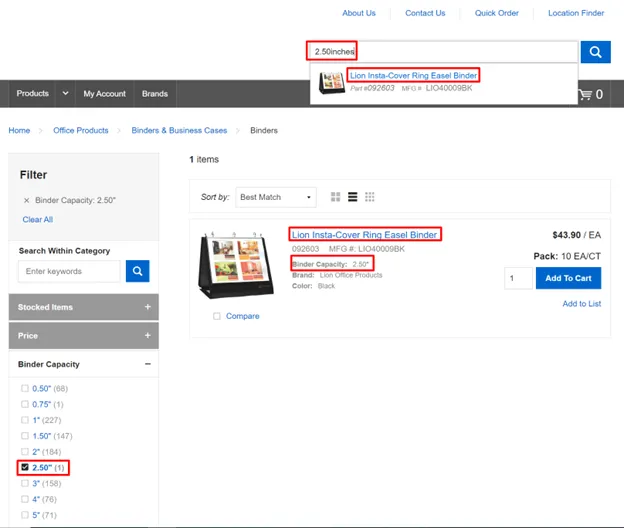Check the 2" binder capacity box

pos(25,452)
